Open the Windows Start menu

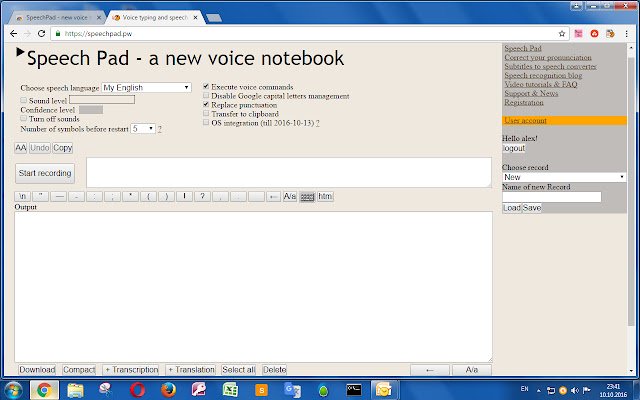[x=13, y=390]
